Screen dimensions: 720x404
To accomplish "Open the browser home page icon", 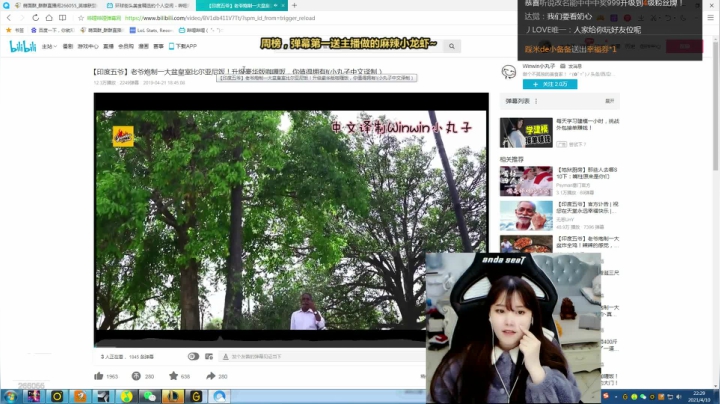I will pyautogui.click(x=49, y=18).
